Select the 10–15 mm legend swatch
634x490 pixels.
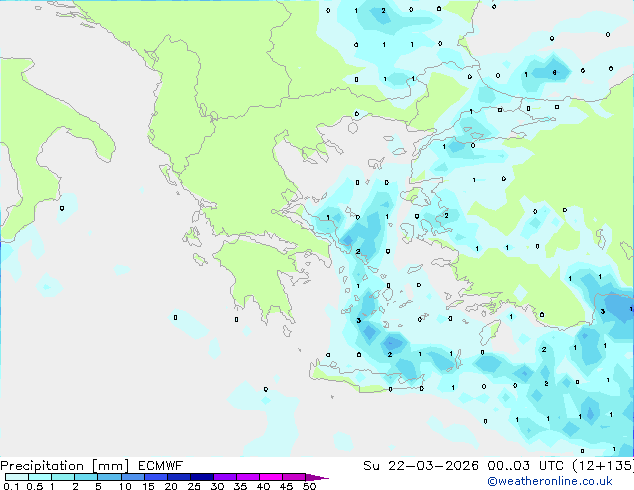(132, 477)
